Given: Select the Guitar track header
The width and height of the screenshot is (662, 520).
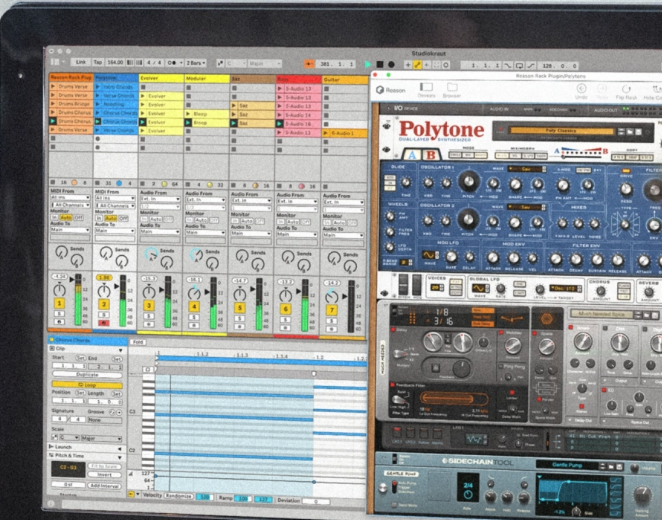Looking at the screenshot, I should 345,79.
